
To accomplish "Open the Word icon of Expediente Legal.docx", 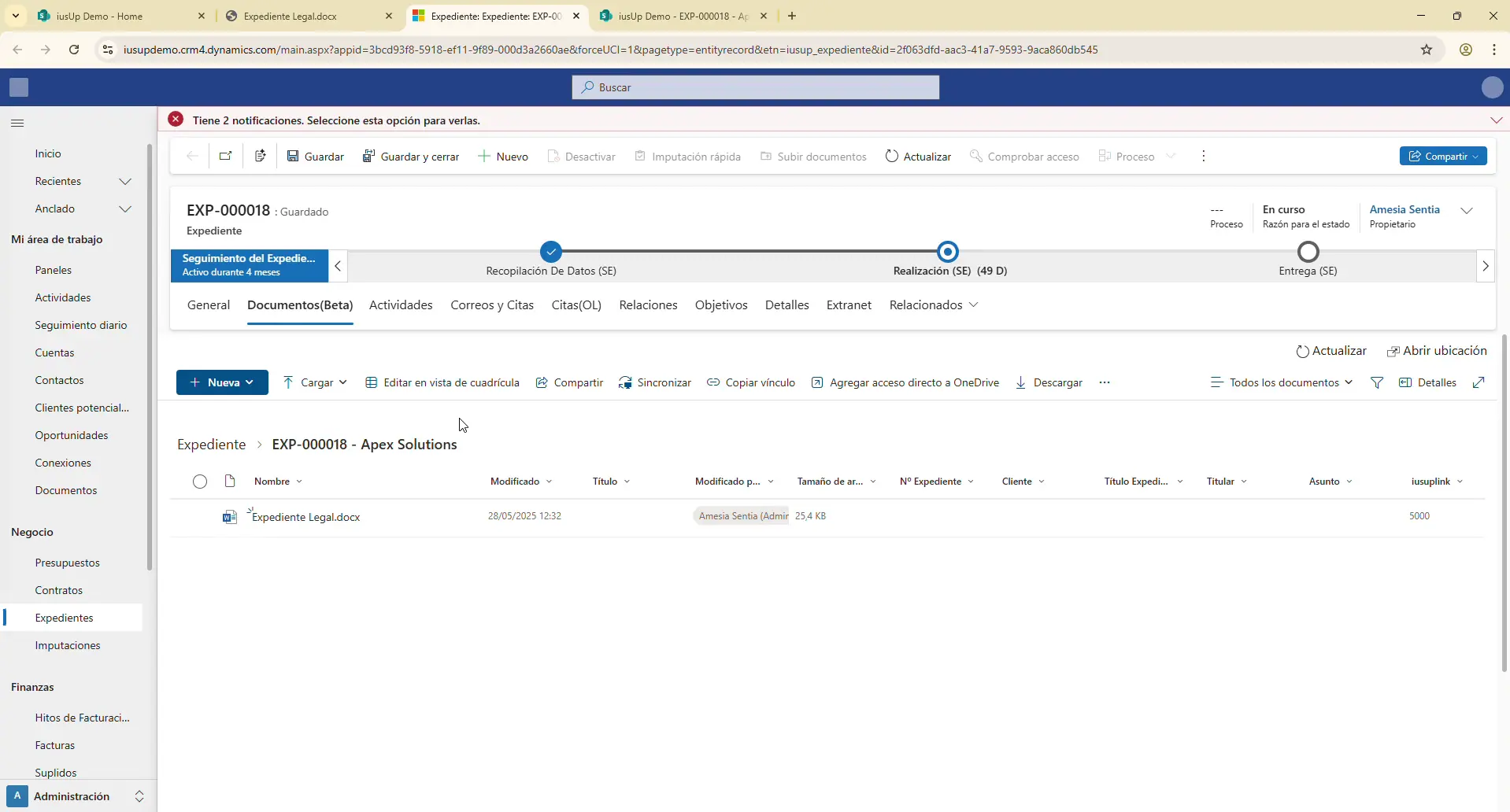I will click(230, 517).
